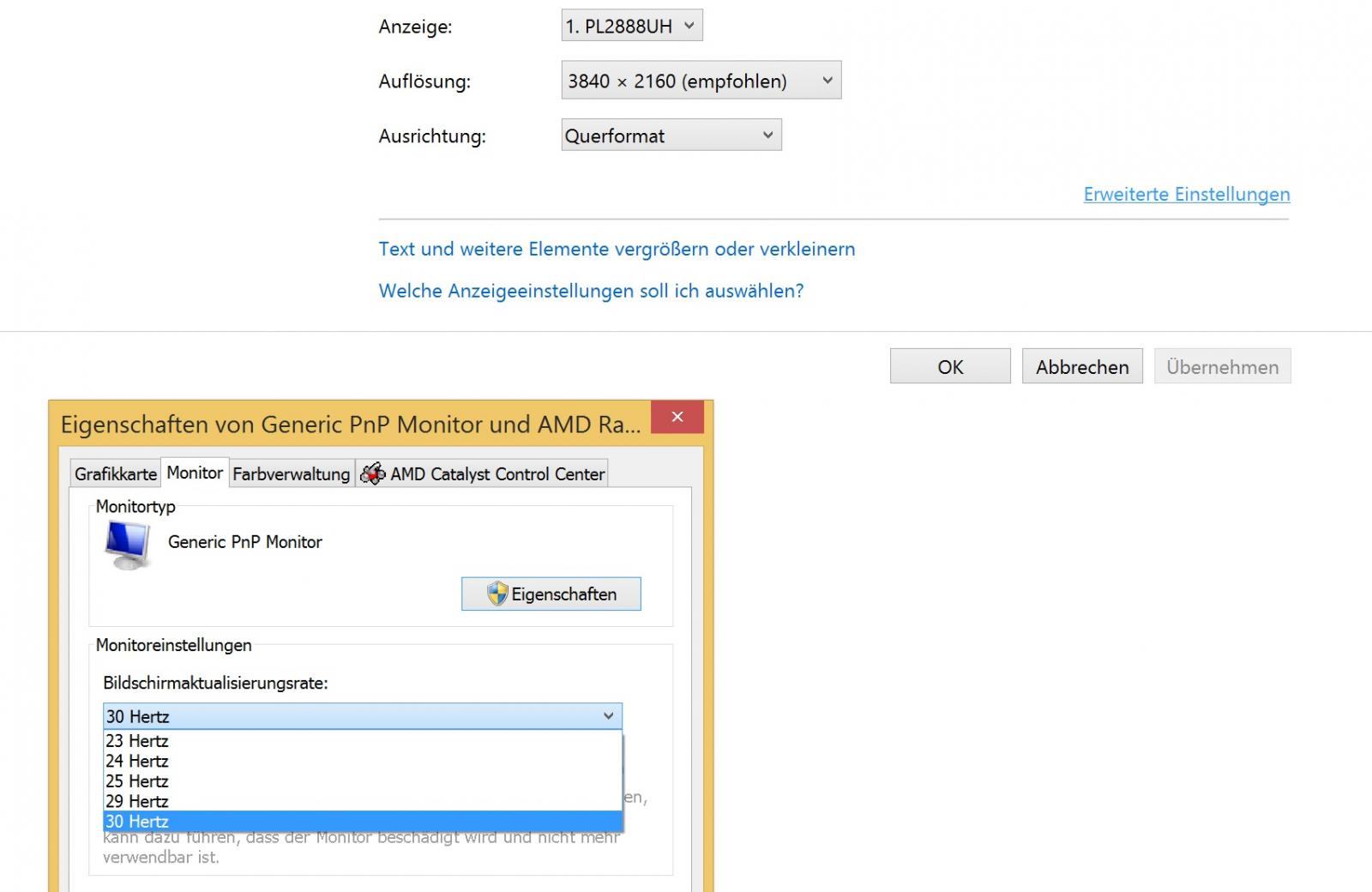
Task: Click the Abbrechen button
Action: (1082, 366)
